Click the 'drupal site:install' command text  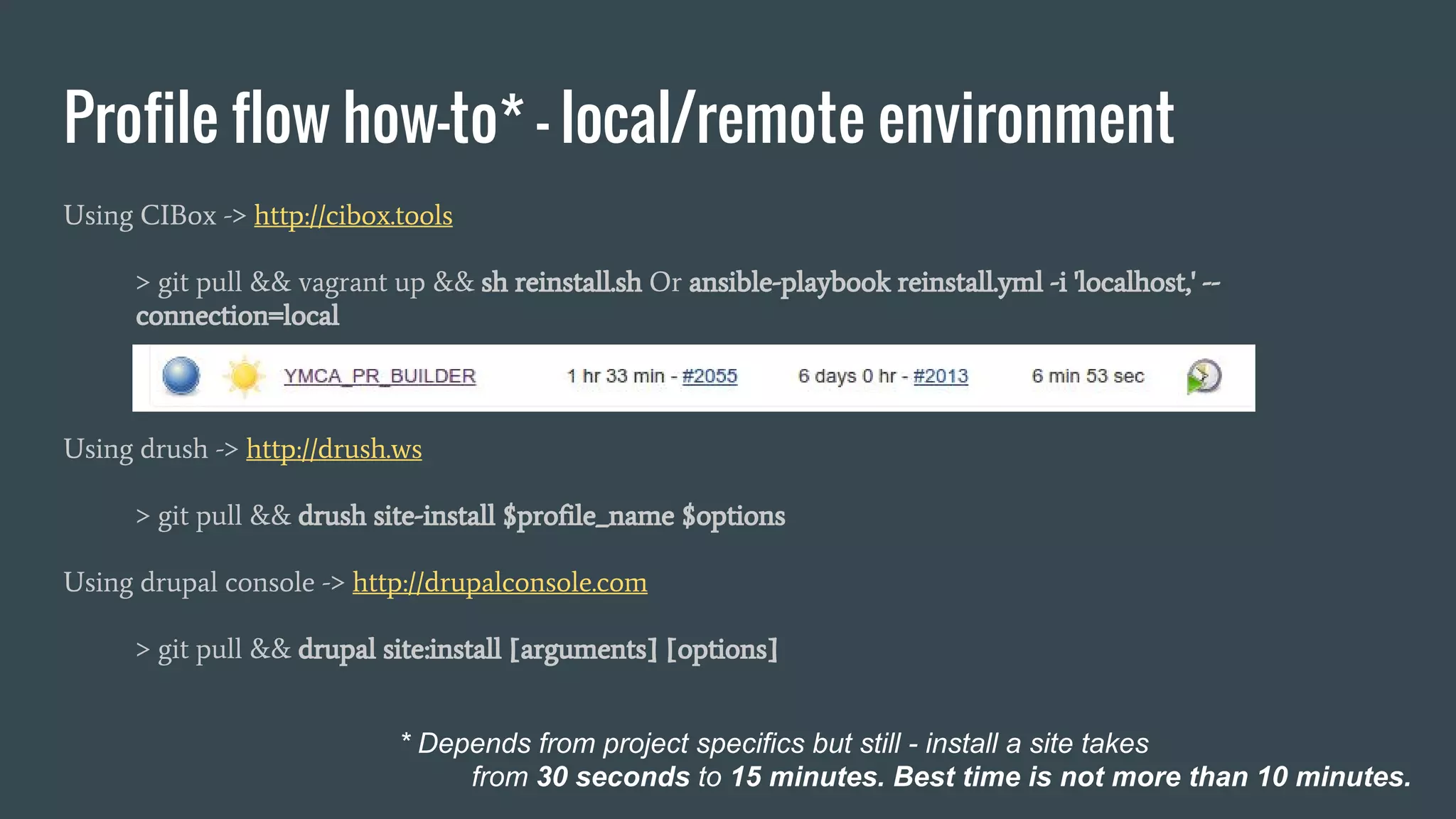400,649
